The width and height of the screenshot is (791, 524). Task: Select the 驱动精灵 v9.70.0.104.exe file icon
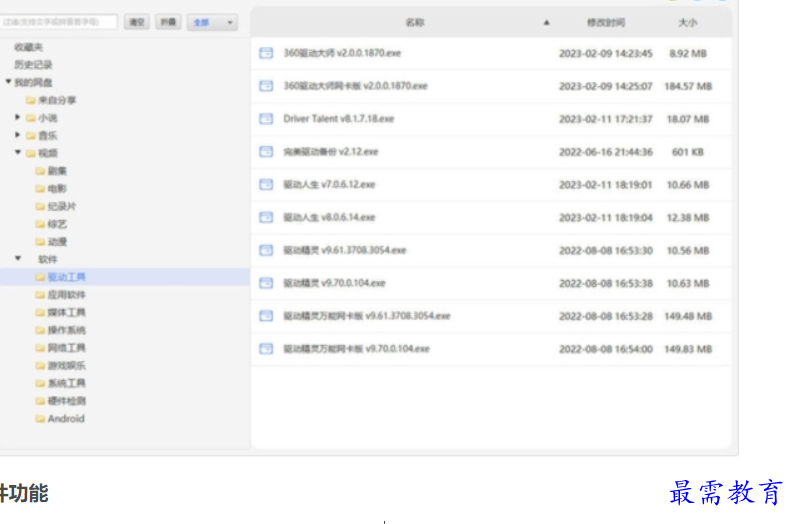[x=266, y=283]
